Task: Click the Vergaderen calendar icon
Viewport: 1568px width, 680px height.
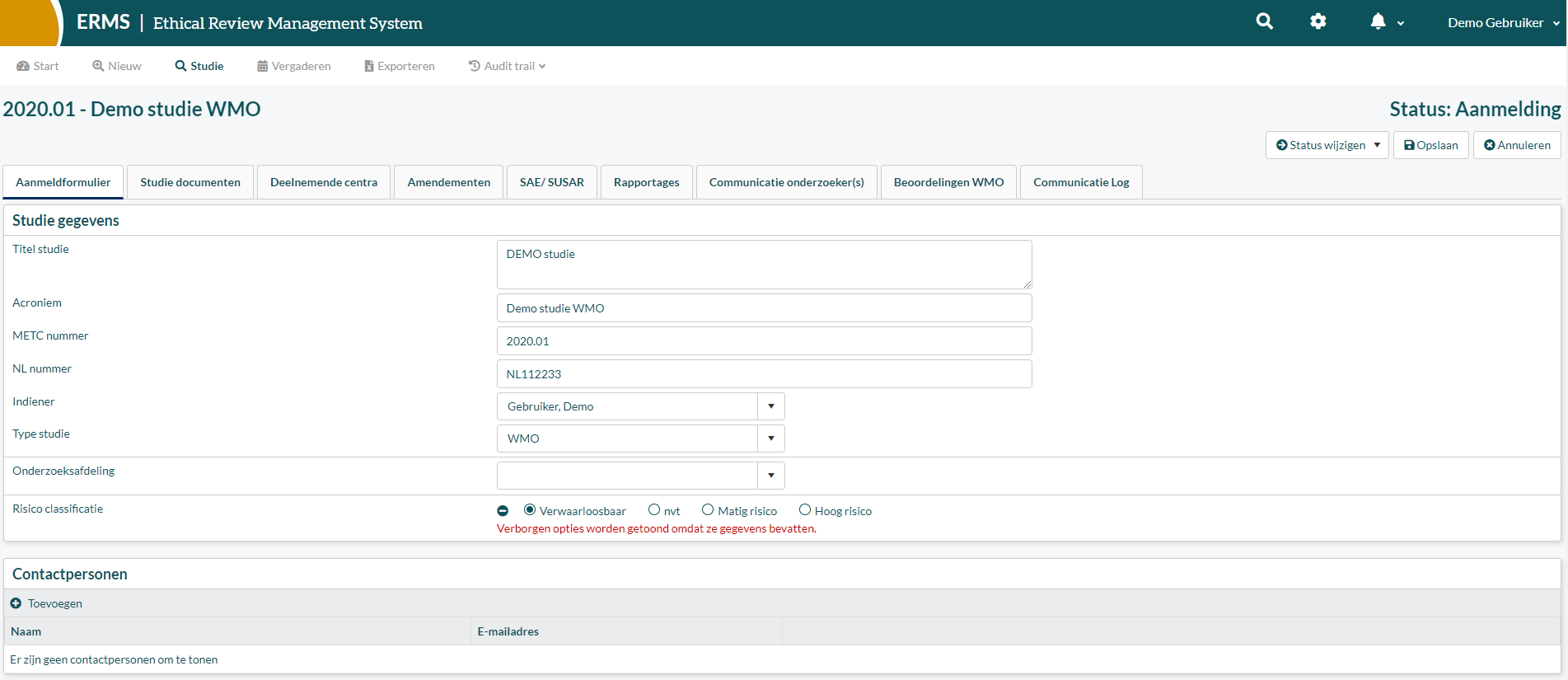Action: (262, 66)
